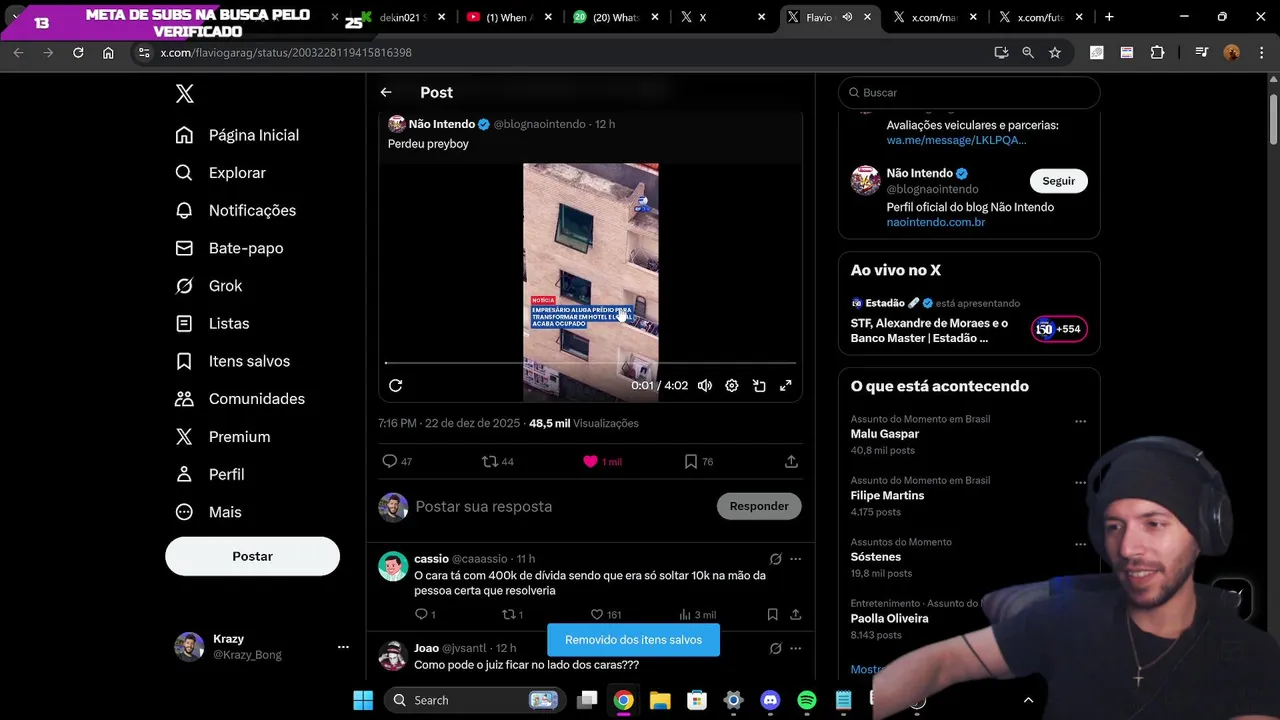Bookmark cassio's comment
Image resolution: width=1280 pixels, height=720 pixels.
[772, 614]
